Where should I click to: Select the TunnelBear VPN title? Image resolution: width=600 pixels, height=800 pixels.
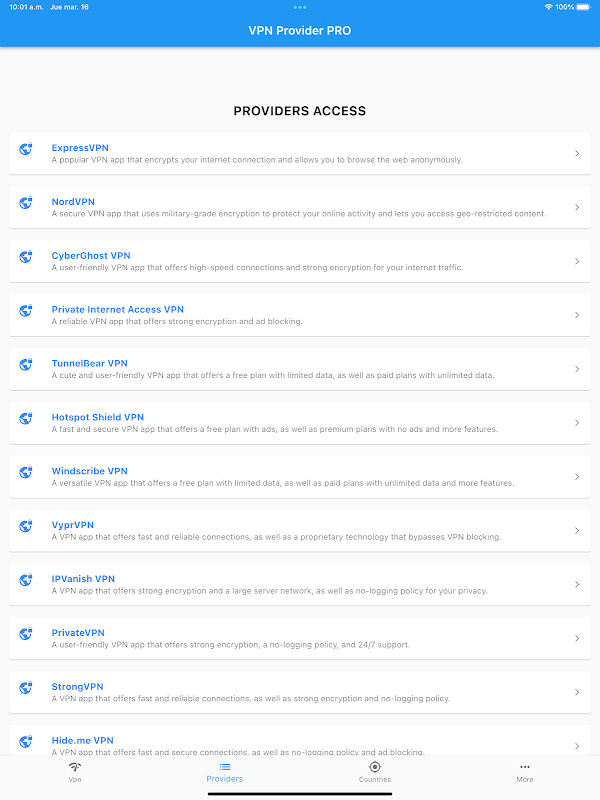pos(89,363)
